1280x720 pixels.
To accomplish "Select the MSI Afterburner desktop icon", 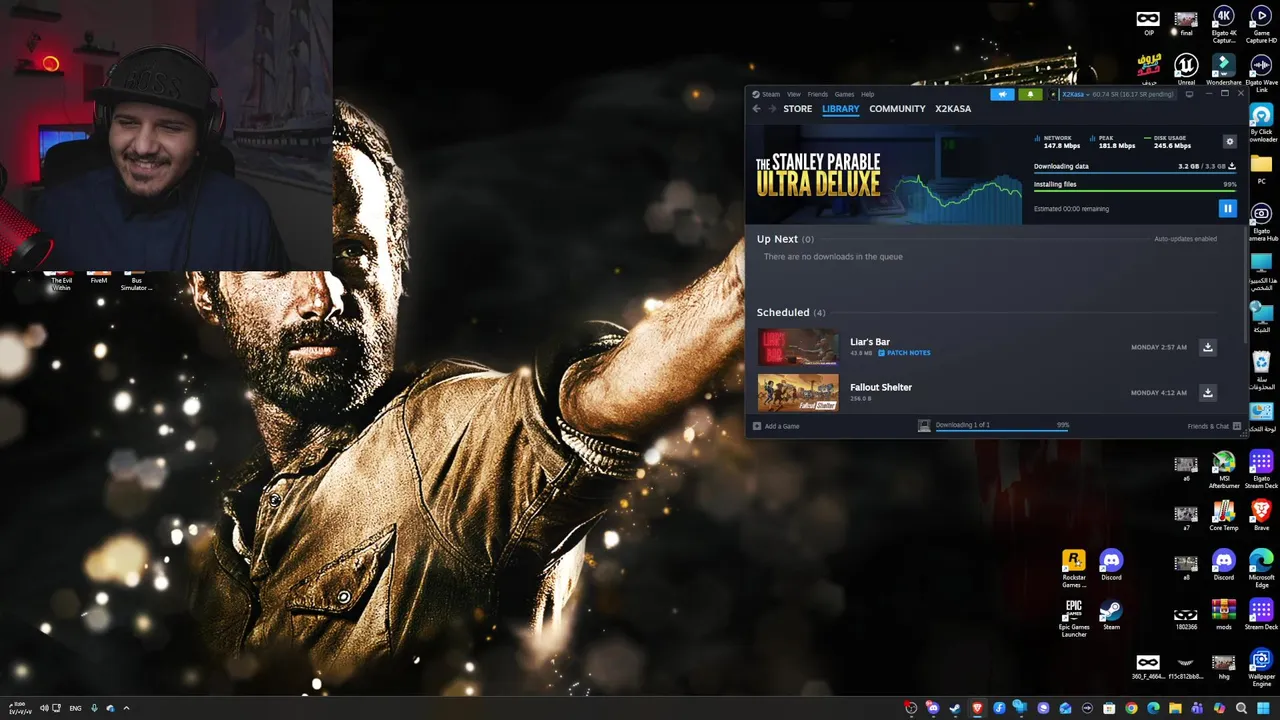I will coord(1223,470).
